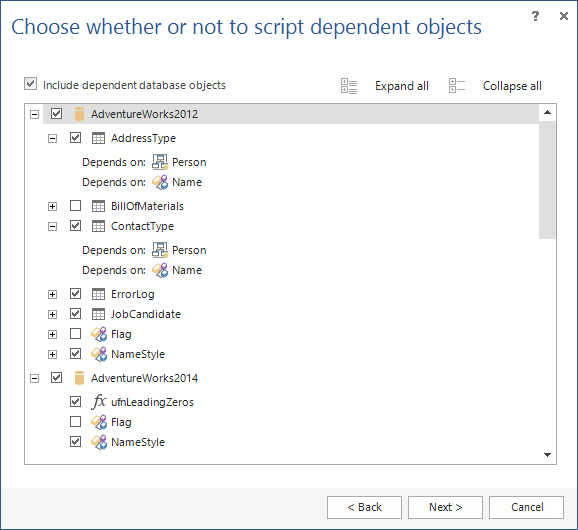Expand the JobCandidate node
Image resolution: width=578 pixels, height=530 pixels.
53,314
